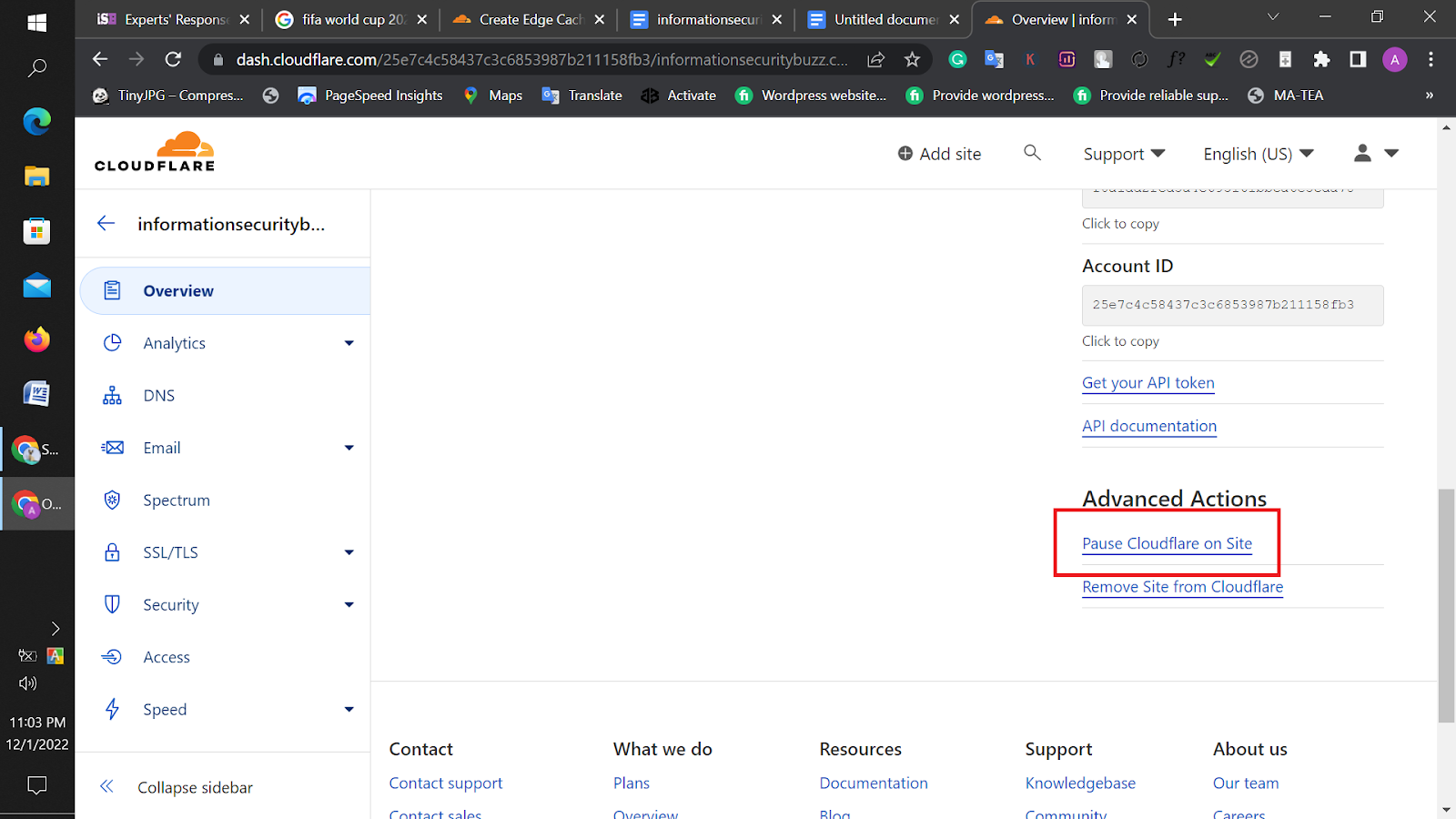The height and width of the screenshot is (819, 1456).
Task: Click the SSL/TLS padlock icon
Action: 112,552
